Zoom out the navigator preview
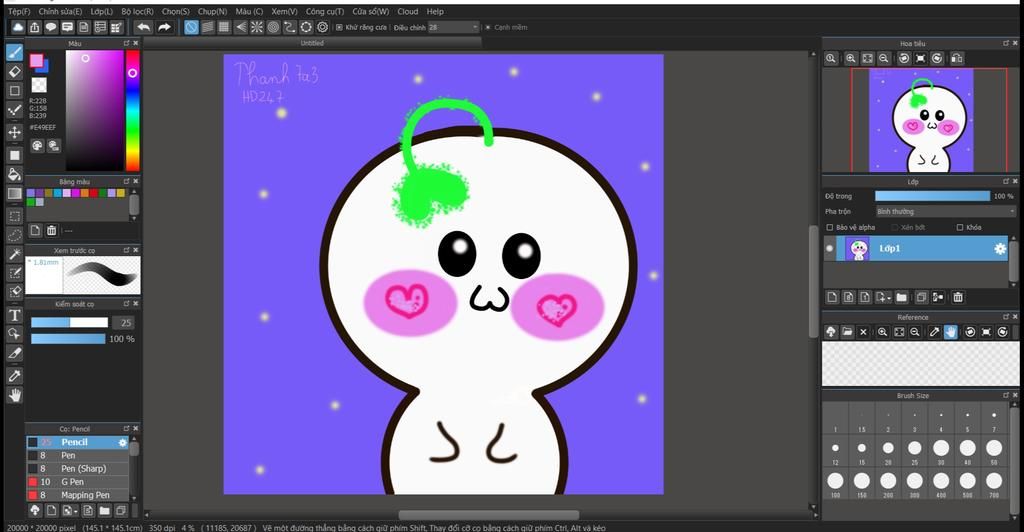1024x532 pixels. tap(884, 59)
